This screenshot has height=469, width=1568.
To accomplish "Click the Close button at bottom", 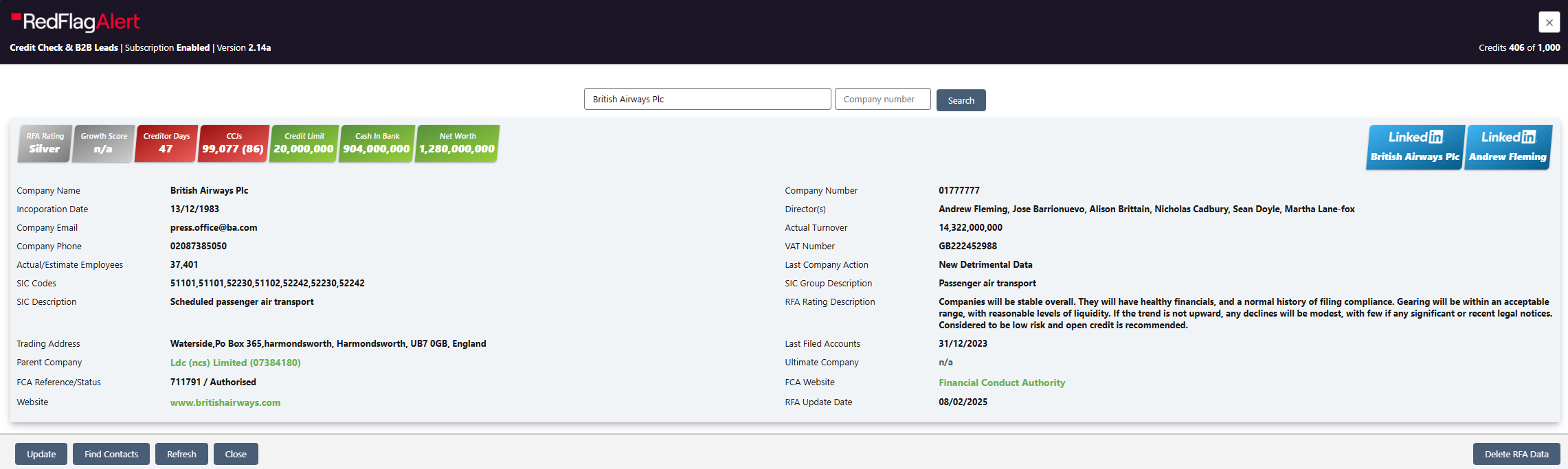I will coord(236,454).
